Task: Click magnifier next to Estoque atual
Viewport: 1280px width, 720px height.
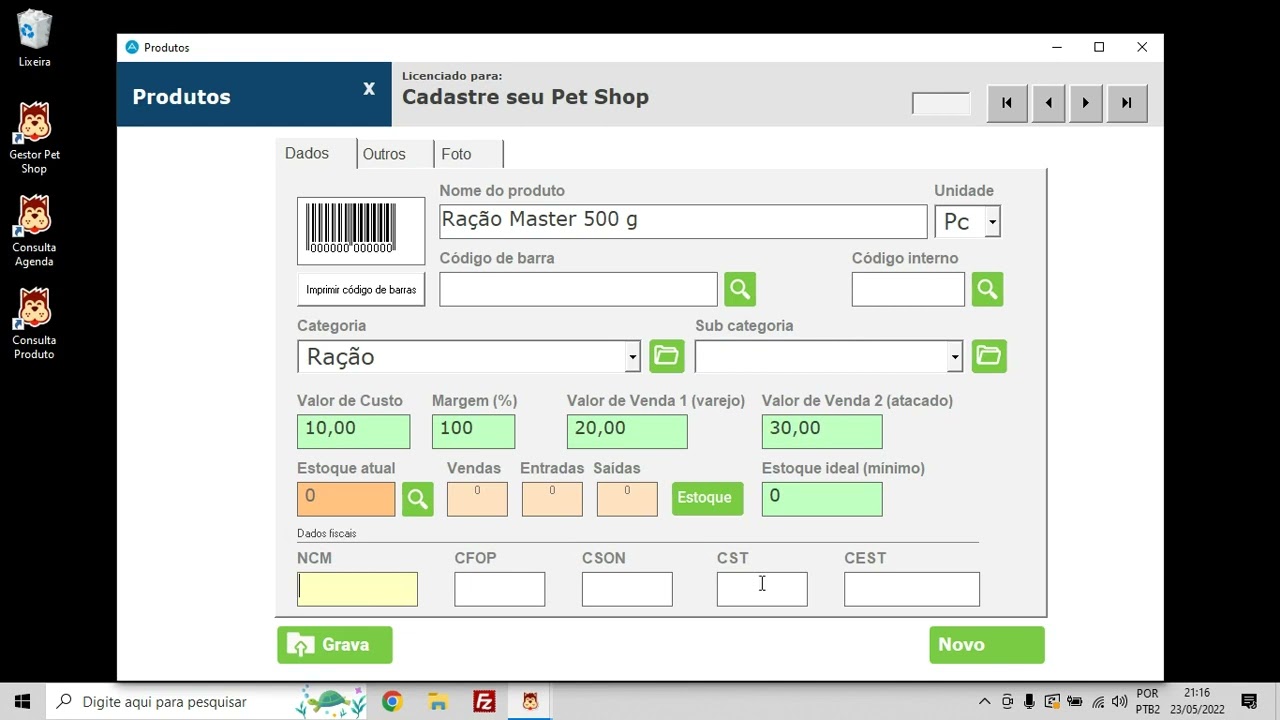Action: click(418, 498)
